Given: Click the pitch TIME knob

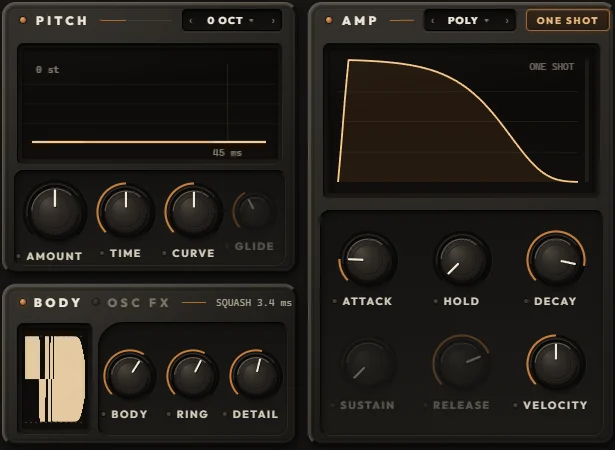Looking at the screenshot, I should [126, 210].
